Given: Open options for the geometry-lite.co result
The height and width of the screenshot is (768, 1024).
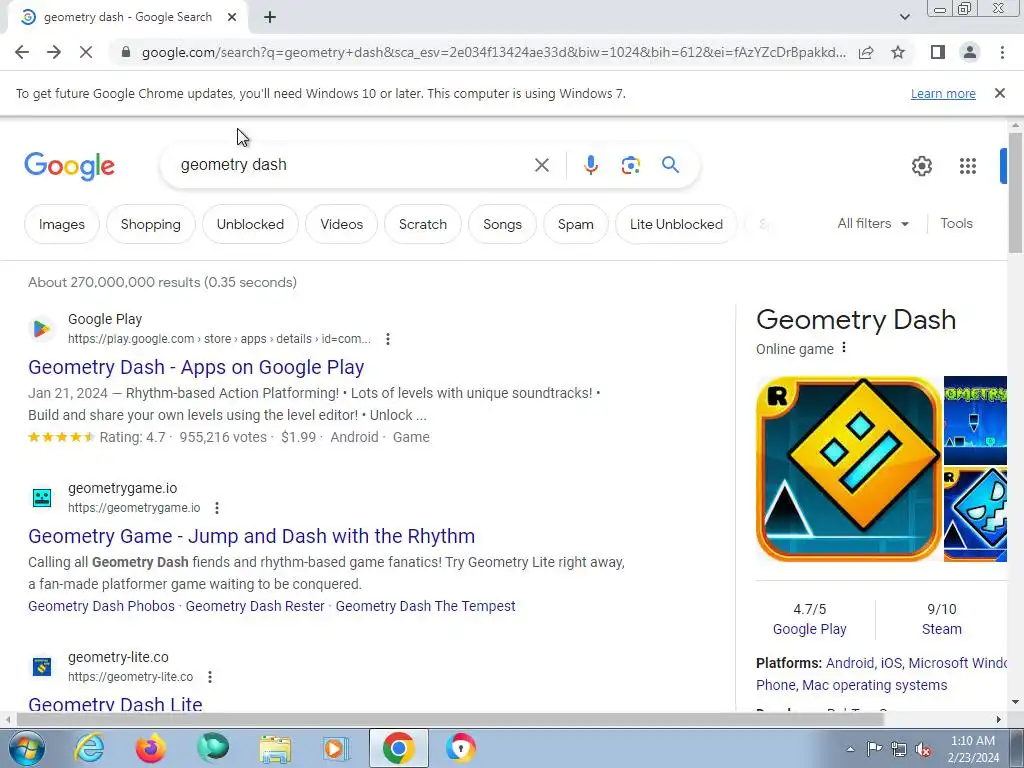Looking at the screenshot, I should pyautogui.click(x=210, y=677).
